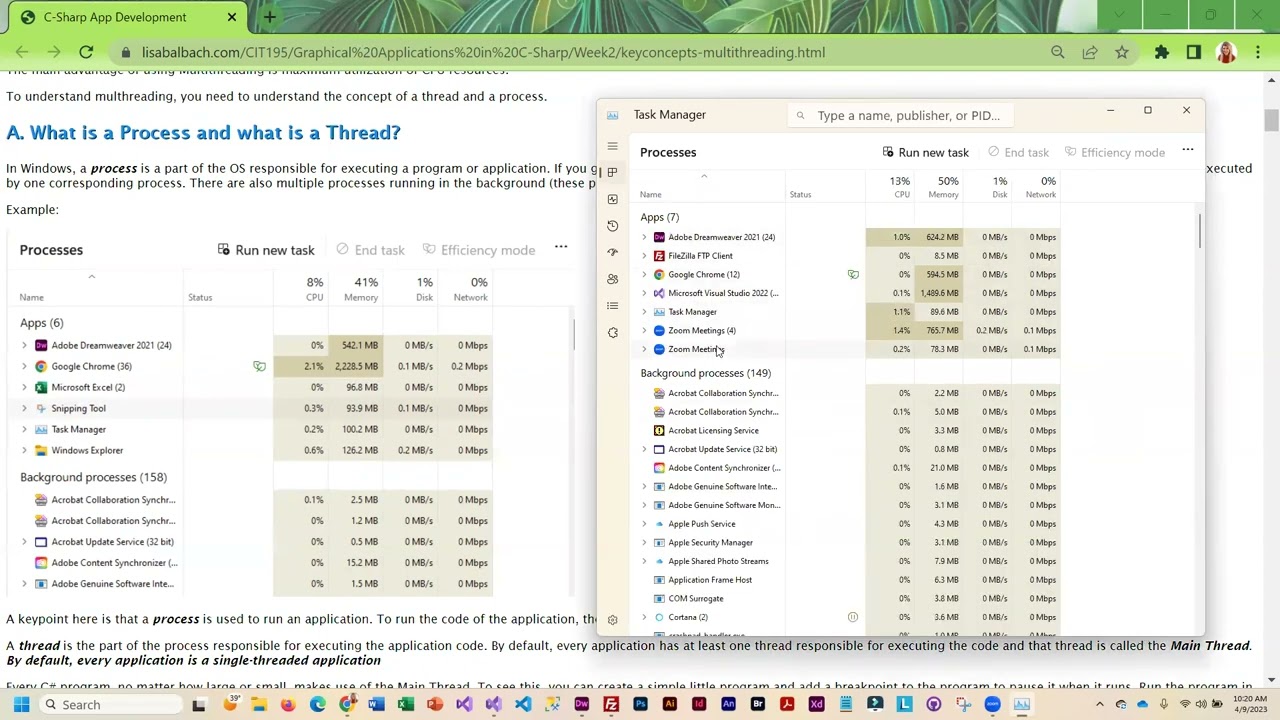Close the C-Sharp App Development tab
The height and width of the screenshot is (720, 1280).
click(232, 17)
